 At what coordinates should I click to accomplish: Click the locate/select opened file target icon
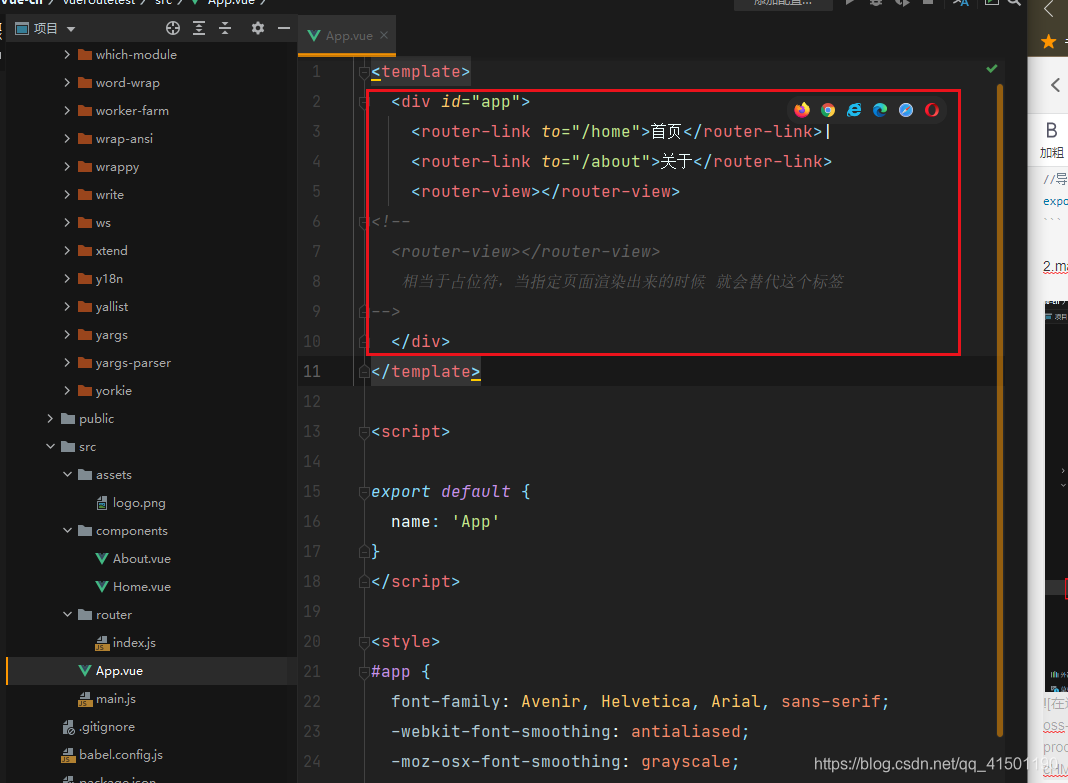point(173,28)
